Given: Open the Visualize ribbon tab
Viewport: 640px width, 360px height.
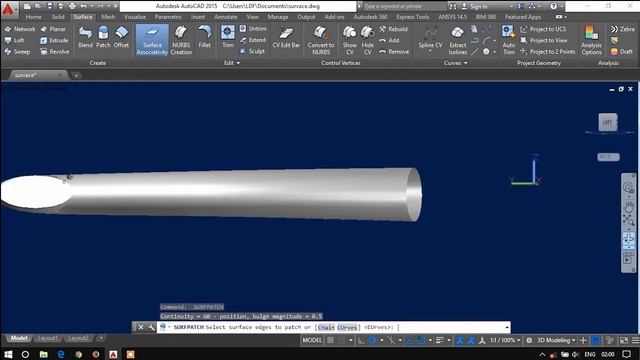Looking at the screenshot, I should (135, 17).
